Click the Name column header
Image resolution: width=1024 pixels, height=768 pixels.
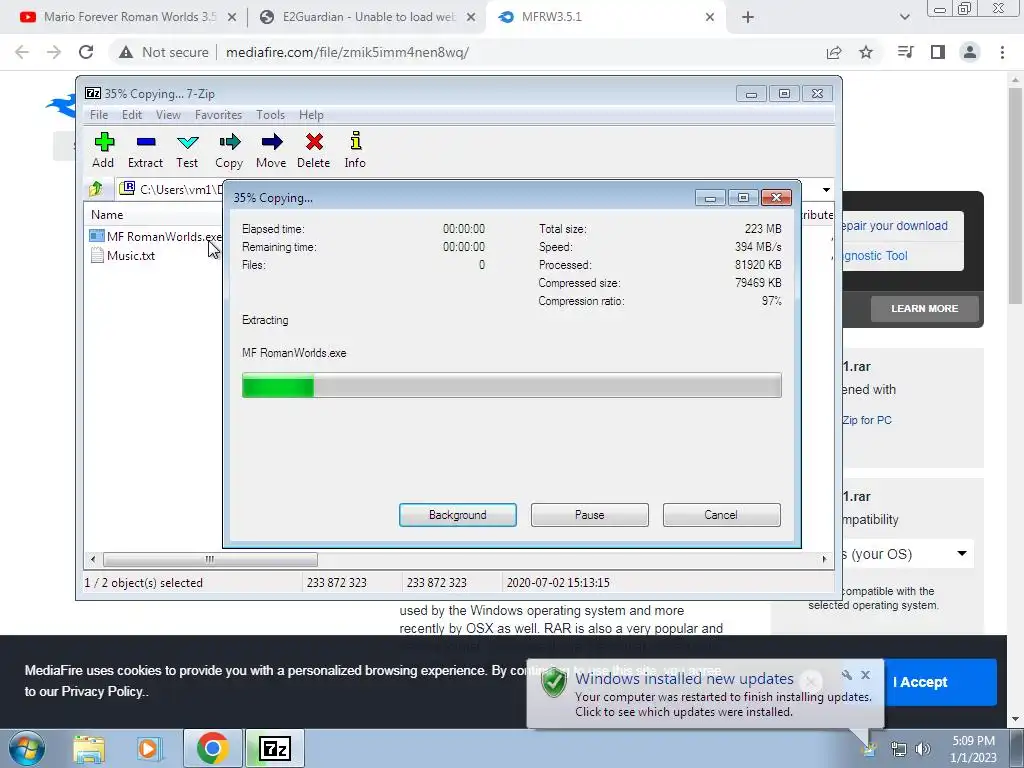coord(107,215)
